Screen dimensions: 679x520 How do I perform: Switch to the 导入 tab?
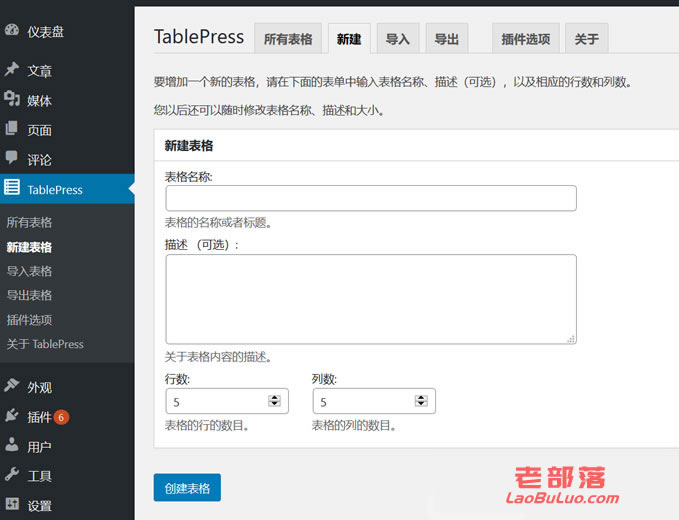[x=398, y=39]
